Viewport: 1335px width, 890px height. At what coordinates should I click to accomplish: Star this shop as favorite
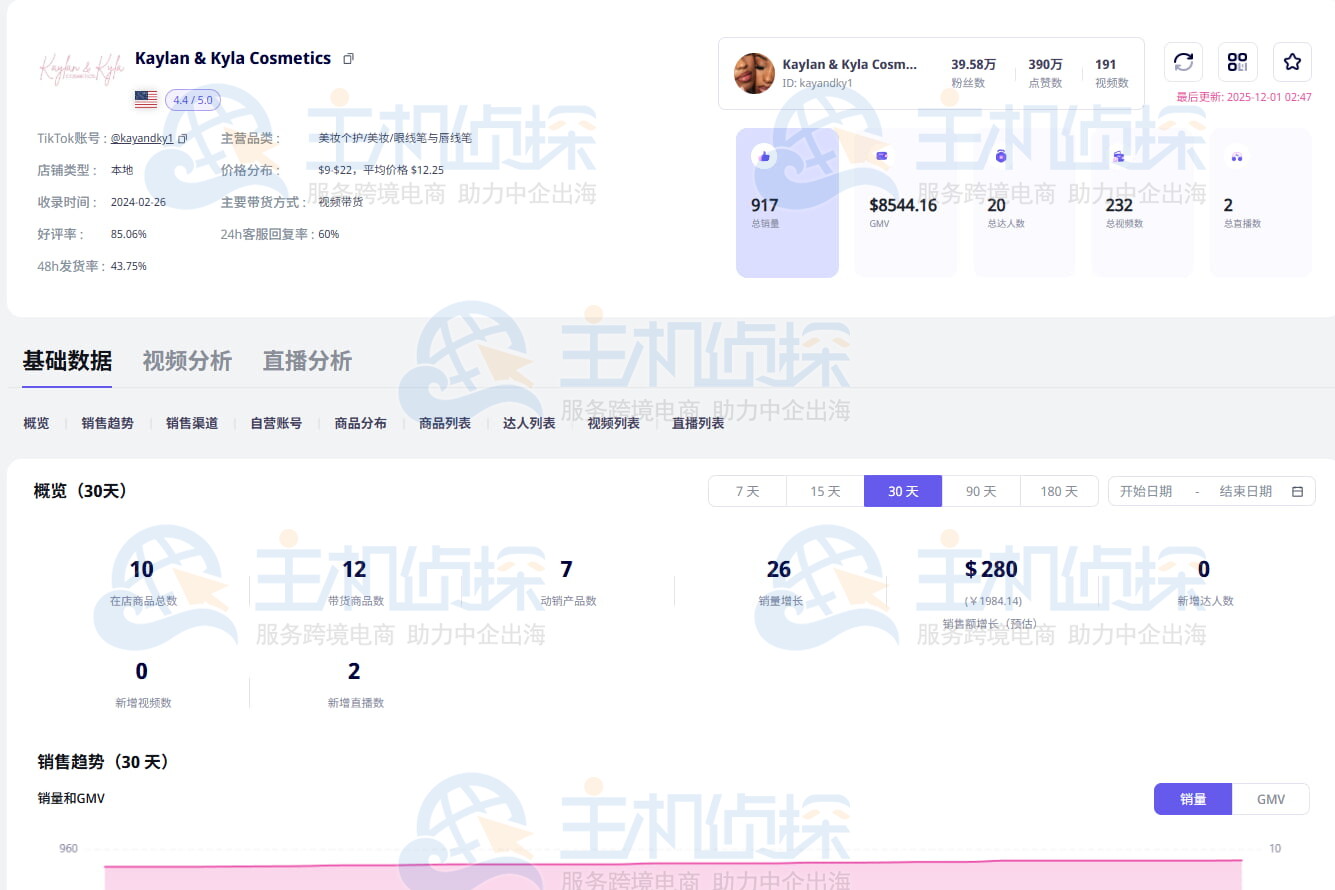point(1291,62)
